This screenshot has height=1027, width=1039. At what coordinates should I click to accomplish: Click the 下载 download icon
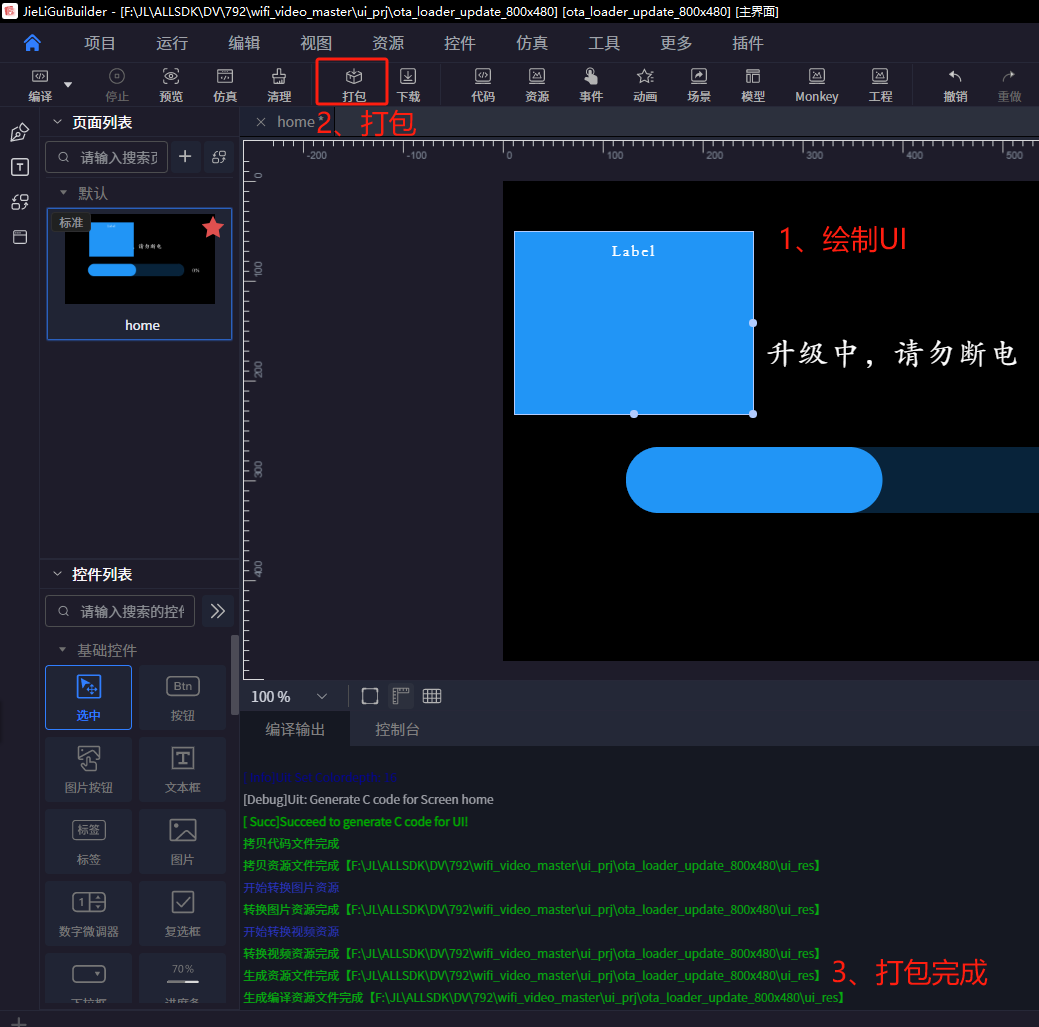point(408,85)
